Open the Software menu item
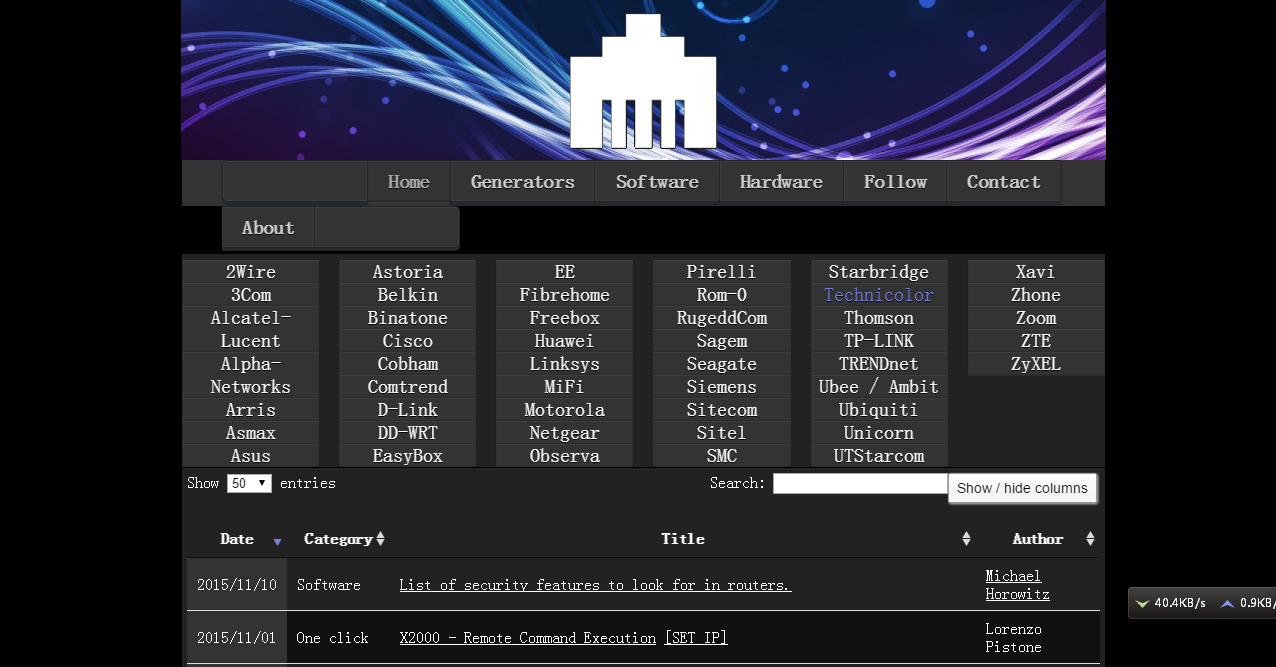 click(x=657, y=182)
